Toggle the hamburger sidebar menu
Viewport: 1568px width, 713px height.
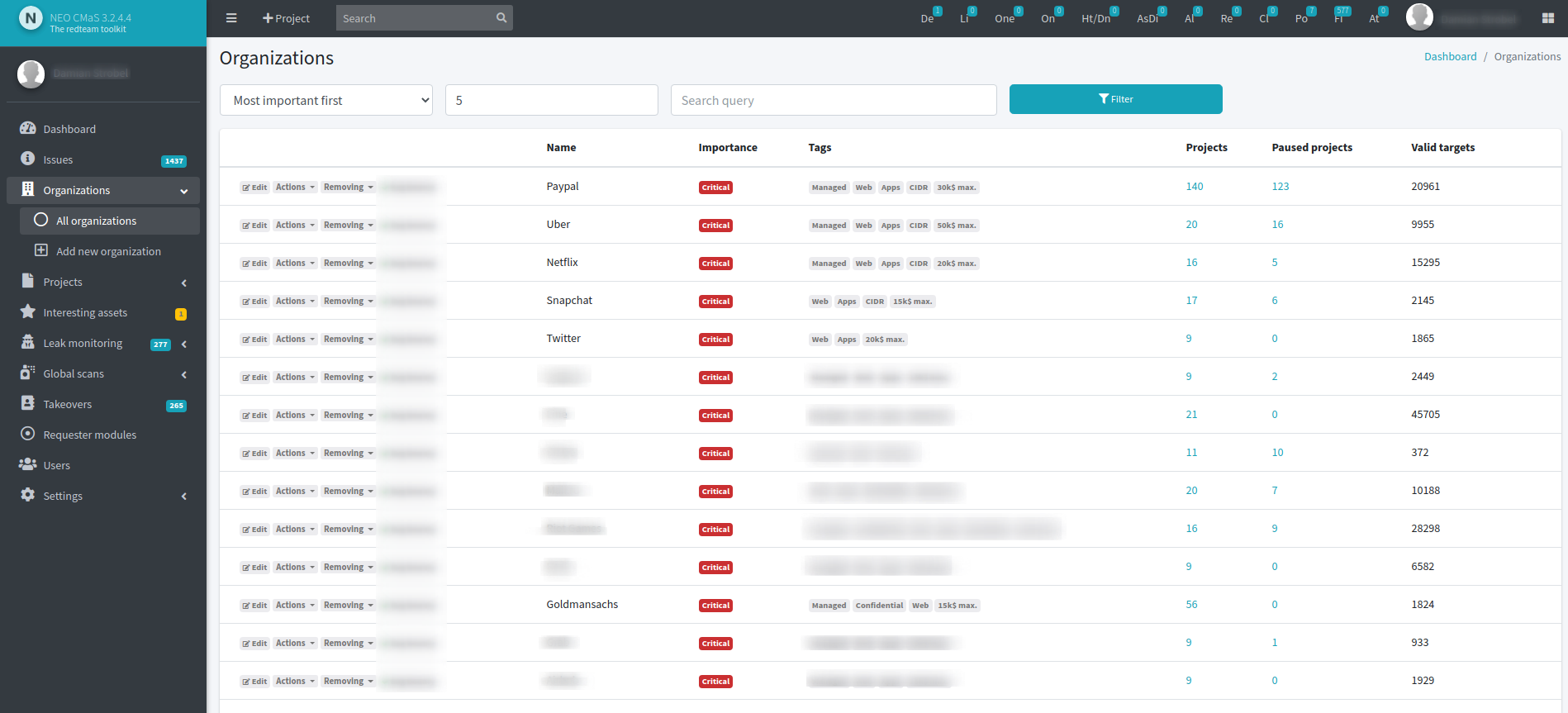231,18
